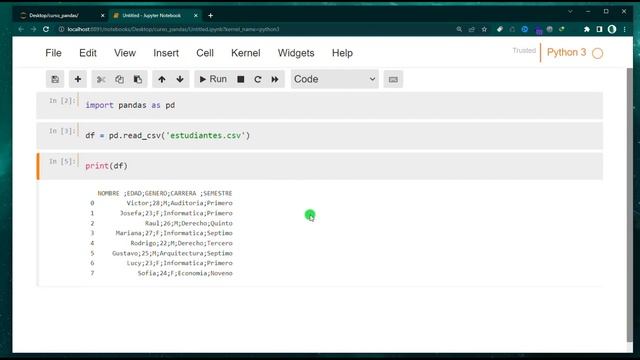This screenshot has width=640, height=360.
Task: Open a new browser tab
Action: [210, 16]
